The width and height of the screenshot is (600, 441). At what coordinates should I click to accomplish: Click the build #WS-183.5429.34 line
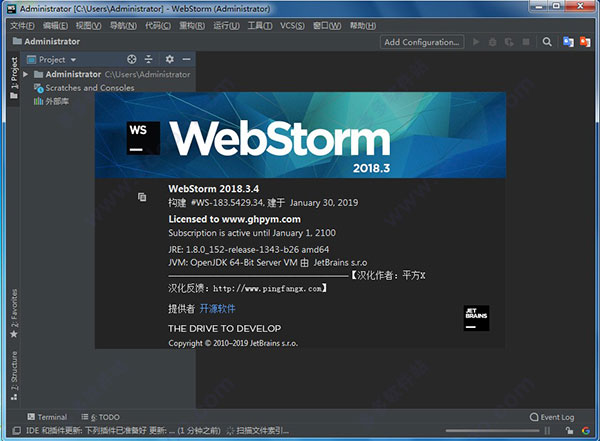coord(263,203)
